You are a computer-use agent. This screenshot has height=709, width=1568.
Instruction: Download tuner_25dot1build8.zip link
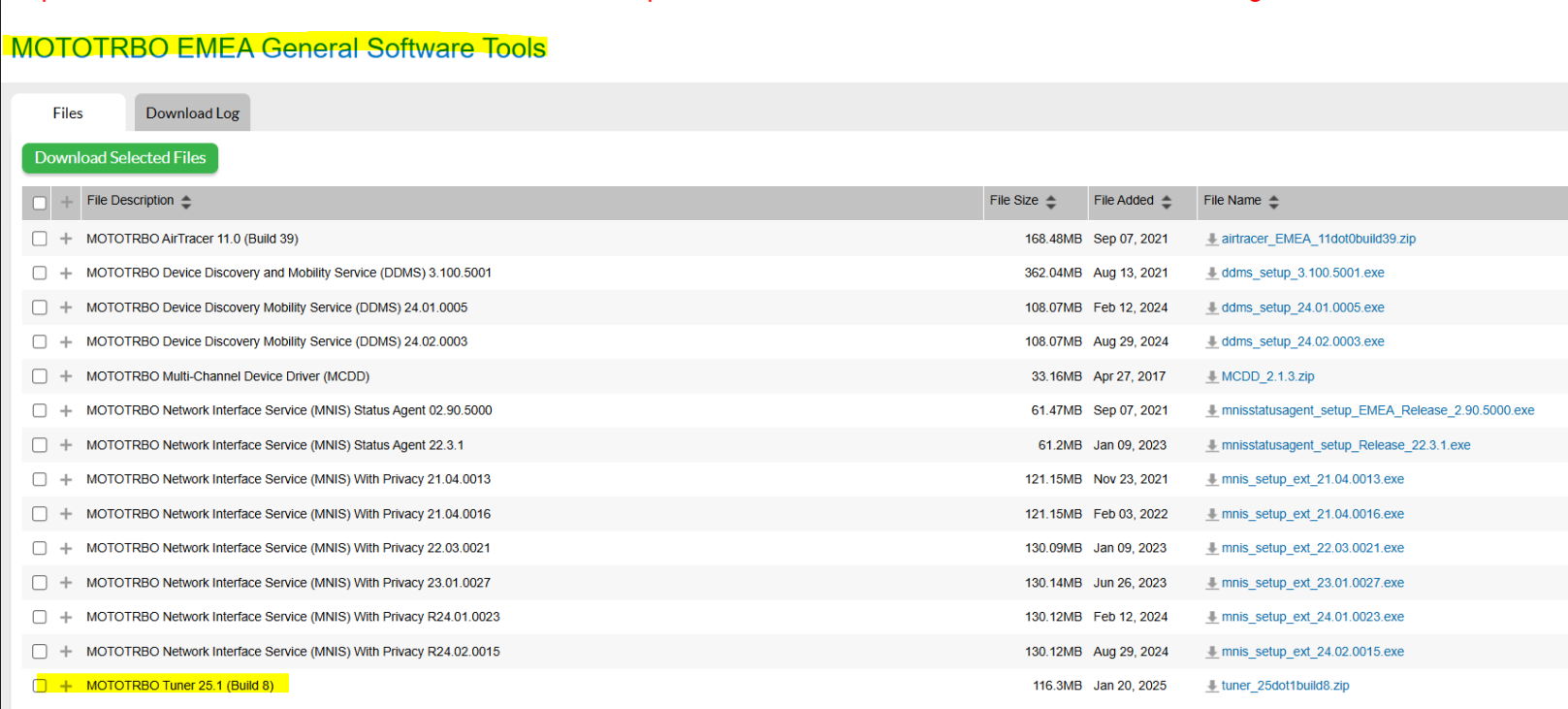[1285, 686]
